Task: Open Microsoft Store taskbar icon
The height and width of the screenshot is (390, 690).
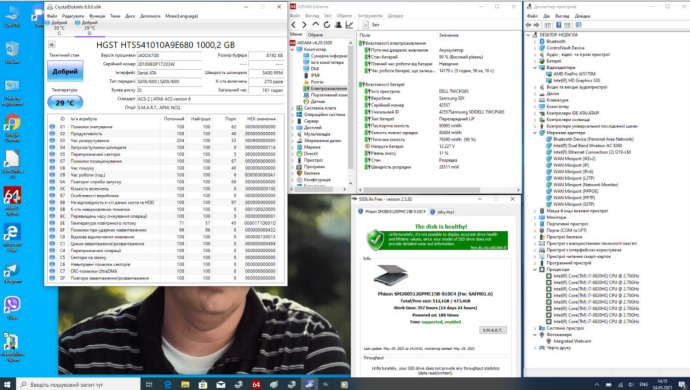Action: tap(203, 384)
